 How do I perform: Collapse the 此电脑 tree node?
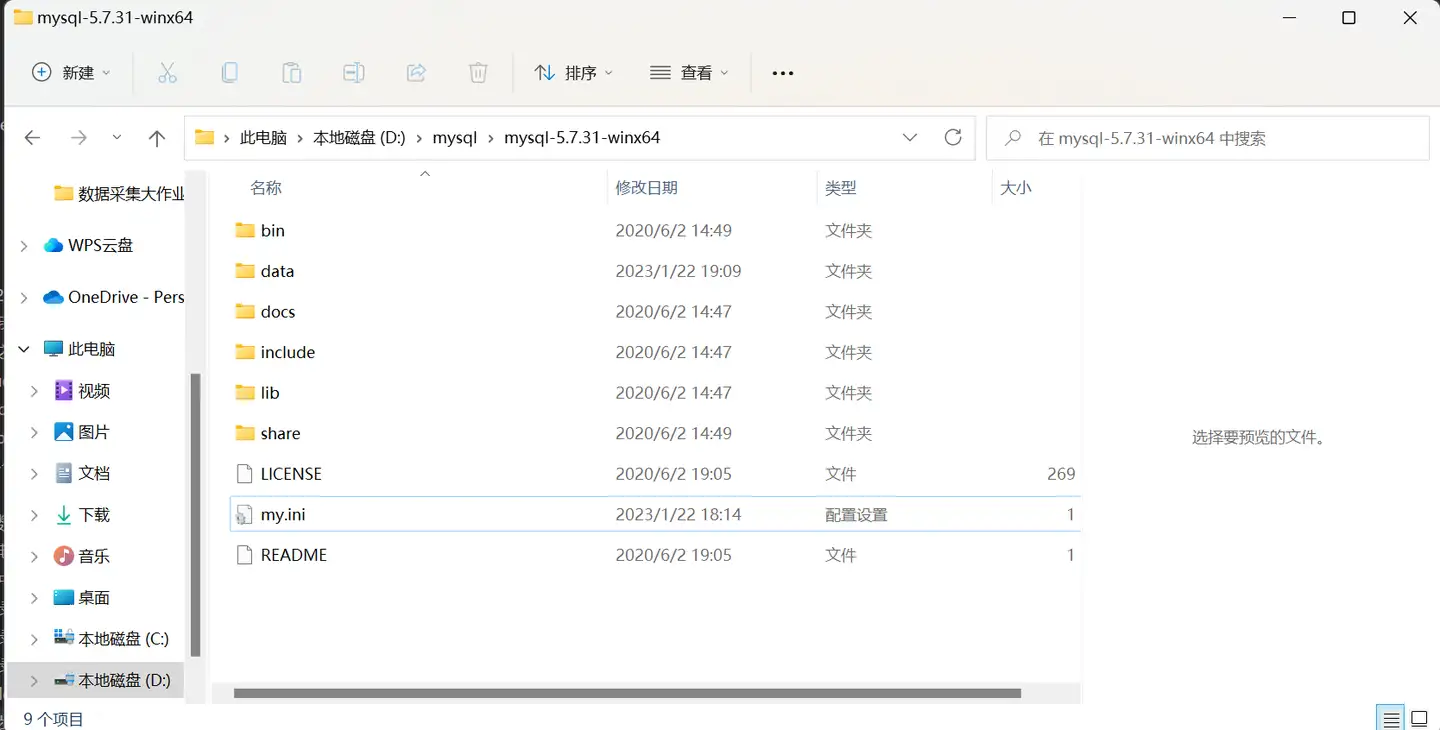tap(24, 350)
